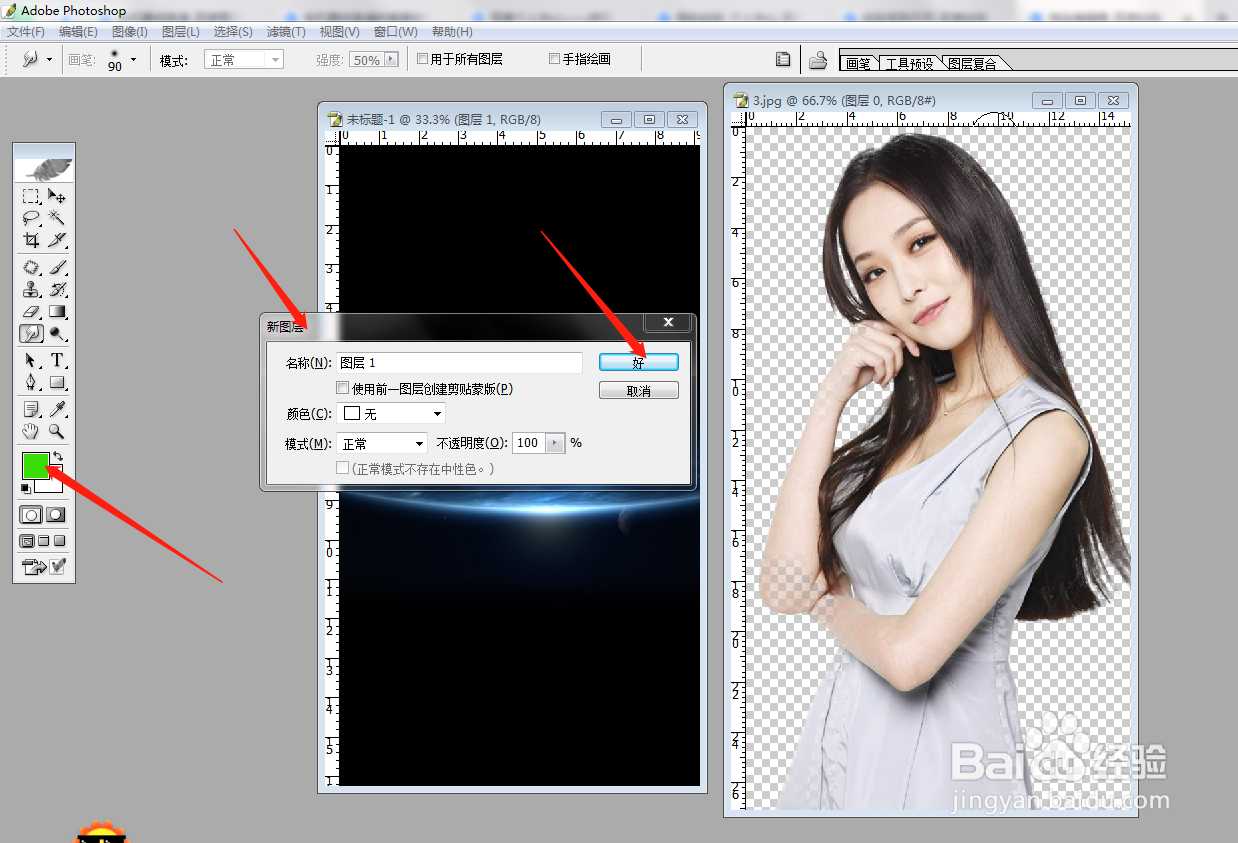1238x843 pixels.
Task: Select full screen mode
Action: 60,541
